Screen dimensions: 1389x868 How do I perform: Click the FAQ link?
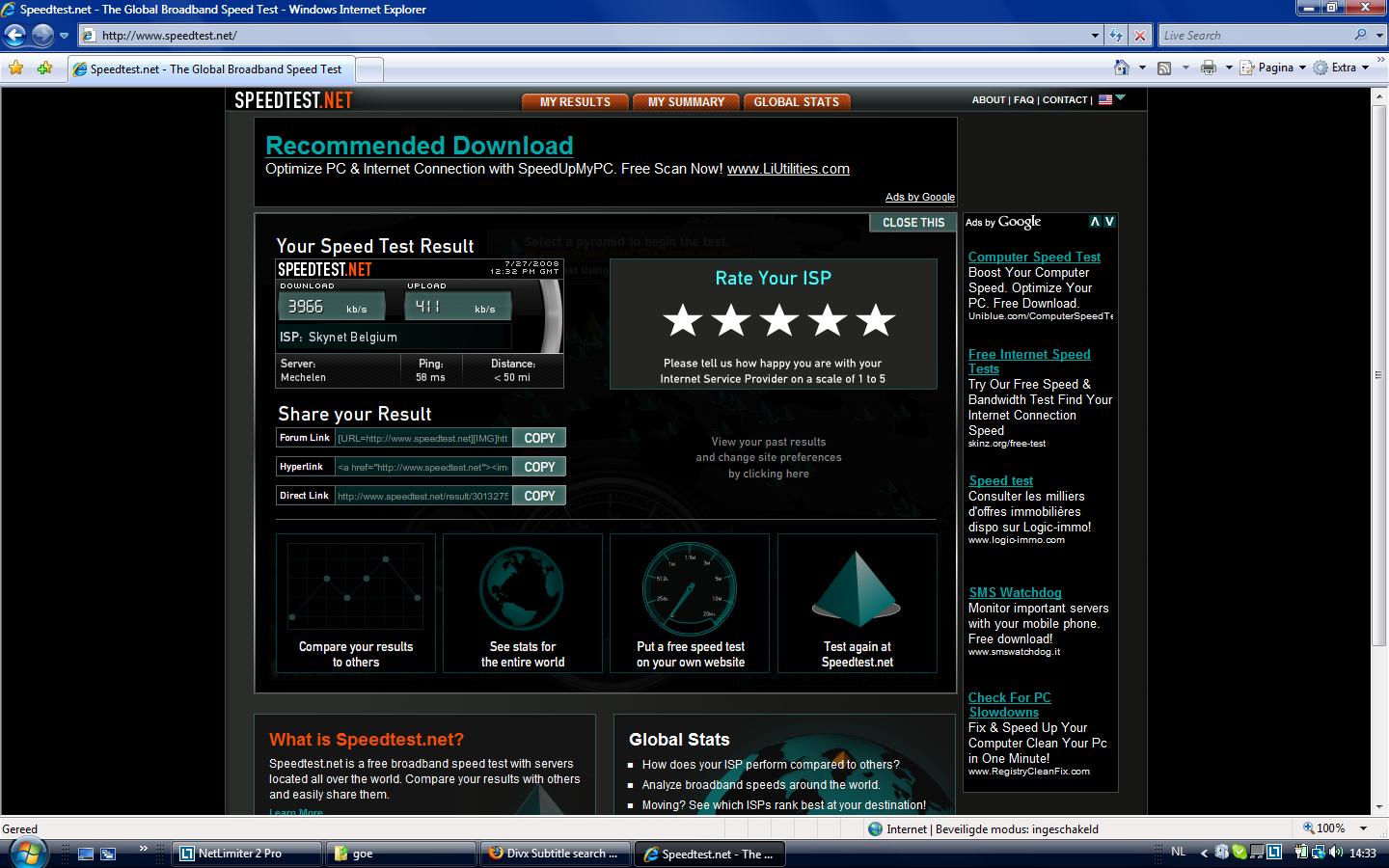click(1023, 99)
